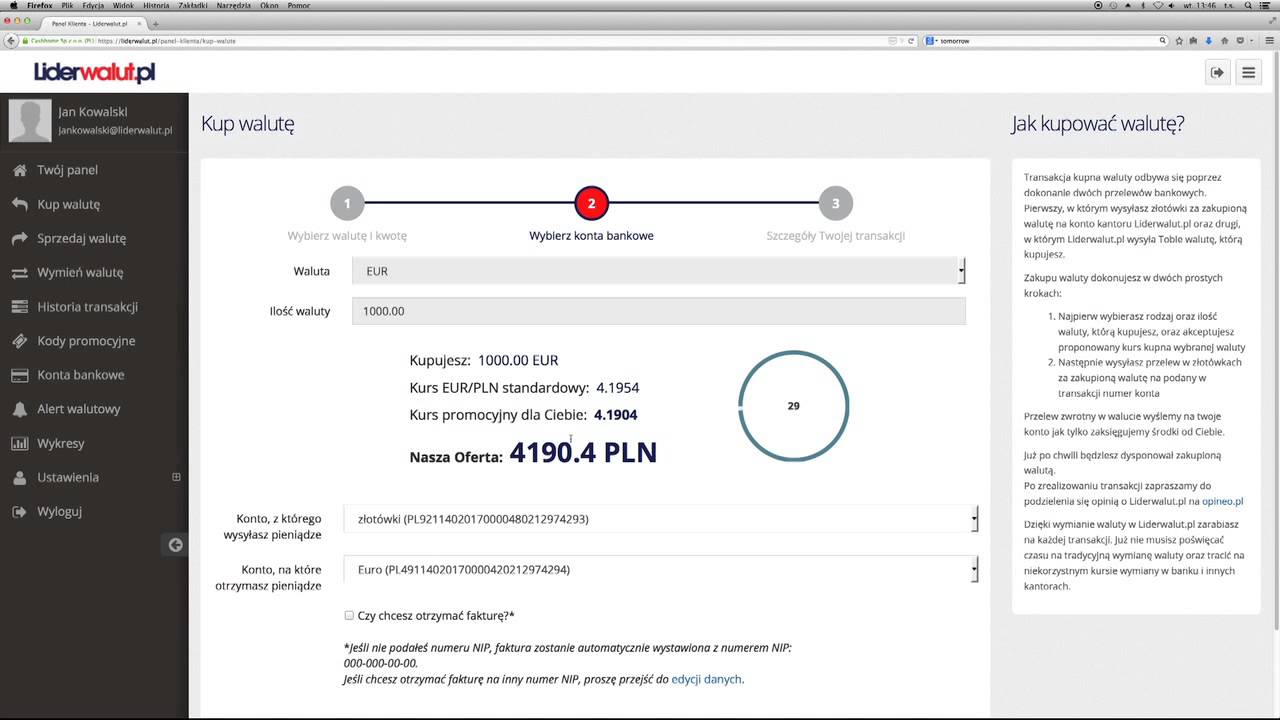Click the countdown timer circle showing 29
This screenshot has width=1280, height=720.
(x=793, y=406)
